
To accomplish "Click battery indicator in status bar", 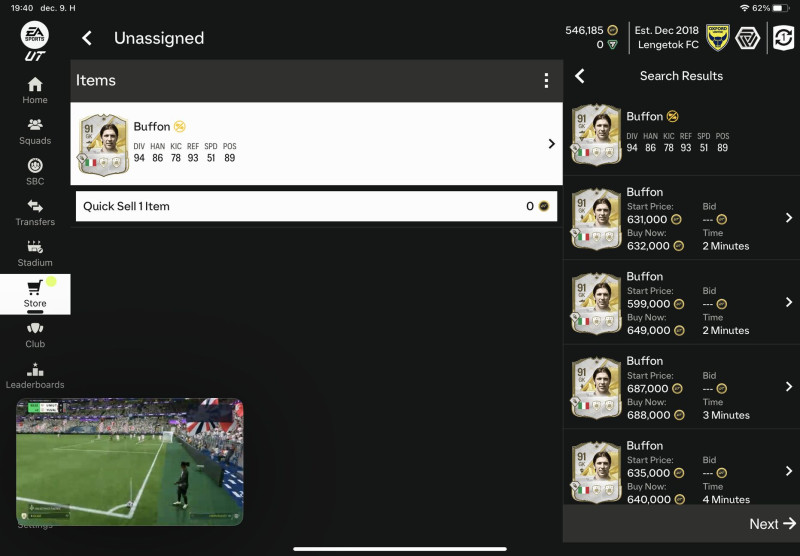I will (781, 8).
